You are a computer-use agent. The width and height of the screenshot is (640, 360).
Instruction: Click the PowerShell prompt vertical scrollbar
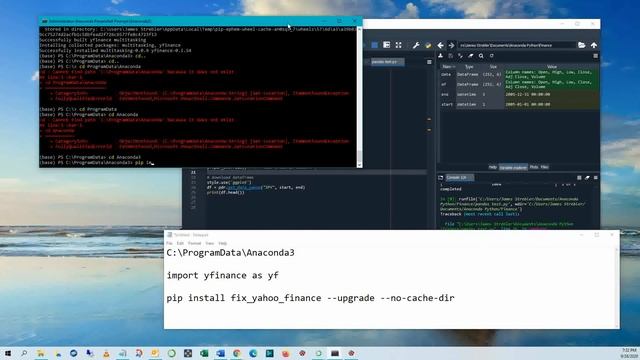[360, 97]
